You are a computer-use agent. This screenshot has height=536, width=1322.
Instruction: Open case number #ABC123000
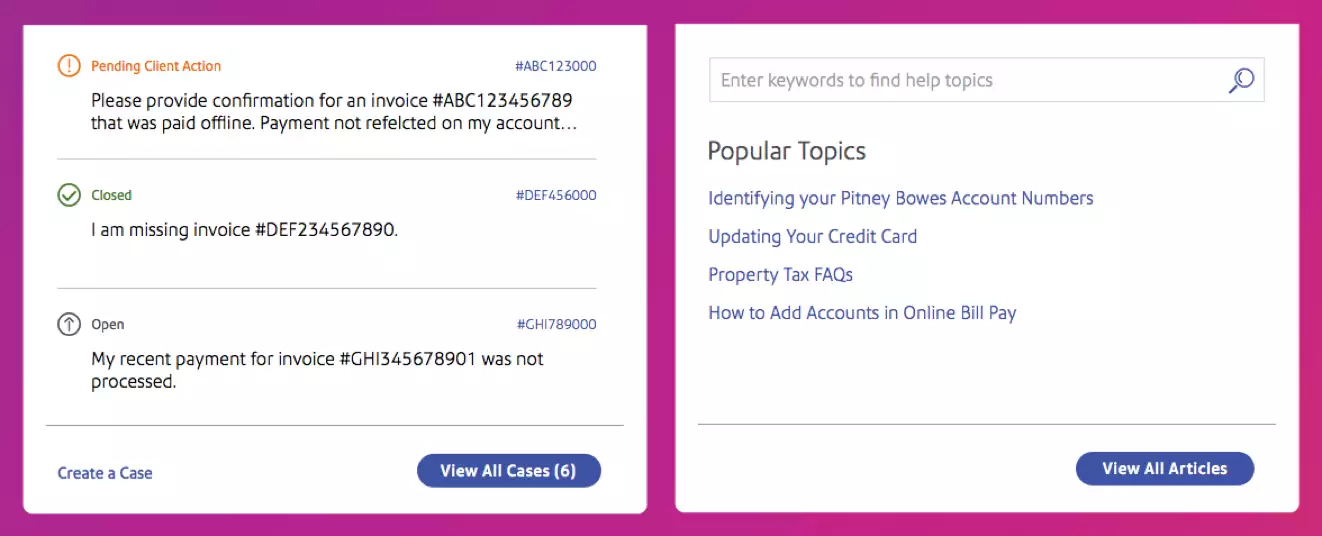tap(555, 66)
